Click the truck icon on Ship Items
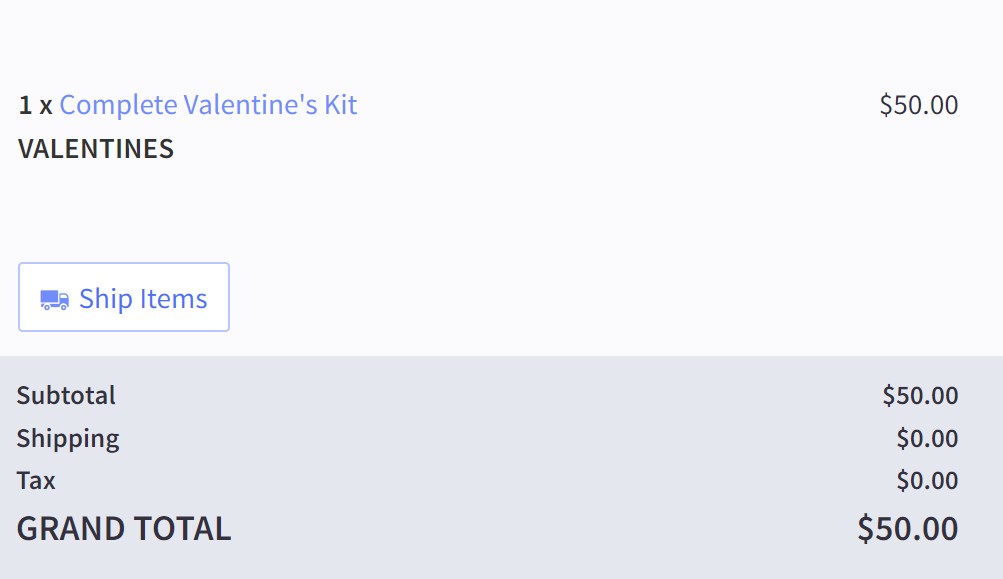The width and height of the screenshot is (1003, 579). click(x=54, y=299)
